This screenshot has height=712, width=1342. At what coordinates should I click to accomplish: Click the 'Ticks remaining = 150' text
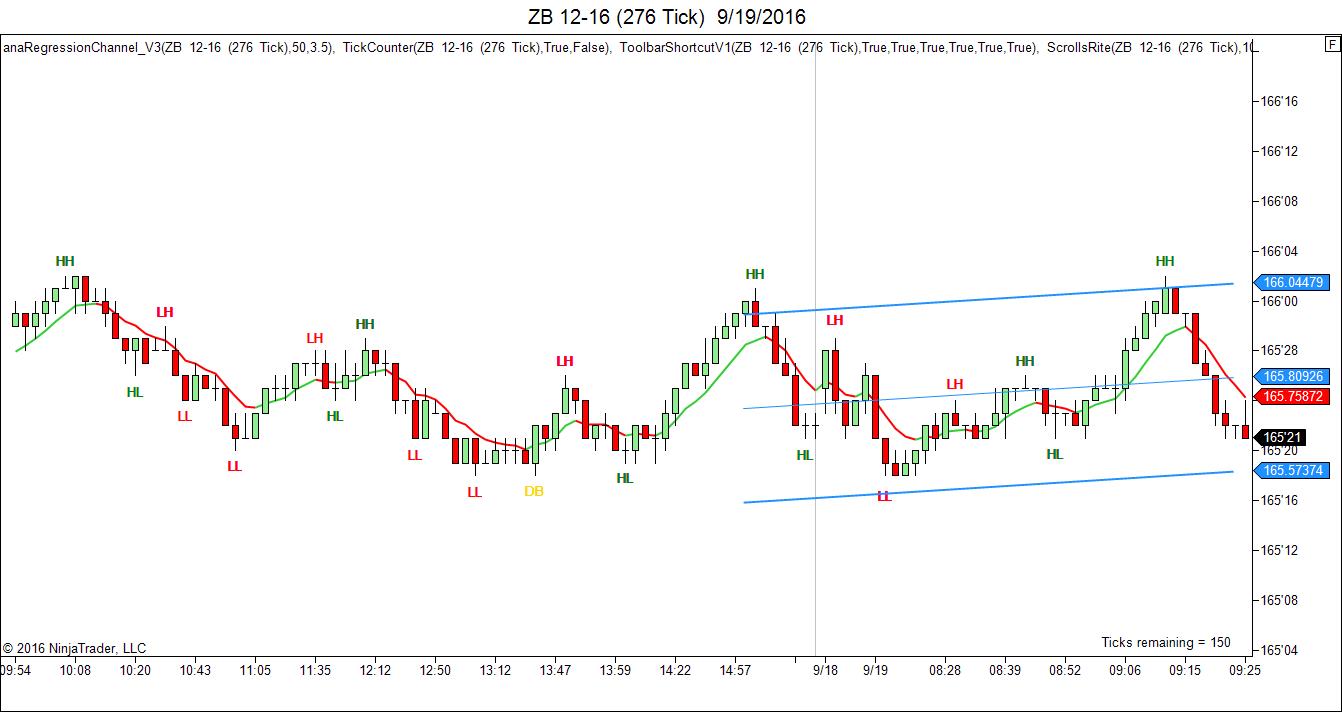click(x=1166, y=642)
